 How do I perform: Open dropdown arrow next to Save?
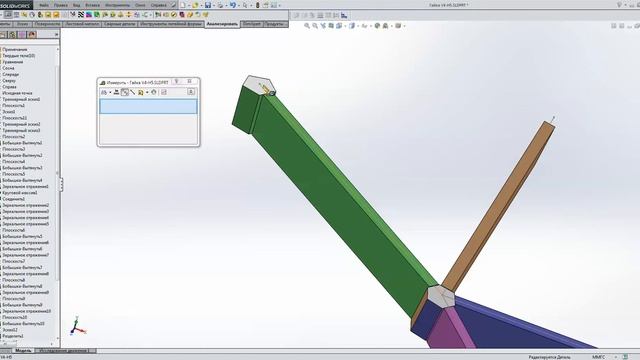[214, 5]
